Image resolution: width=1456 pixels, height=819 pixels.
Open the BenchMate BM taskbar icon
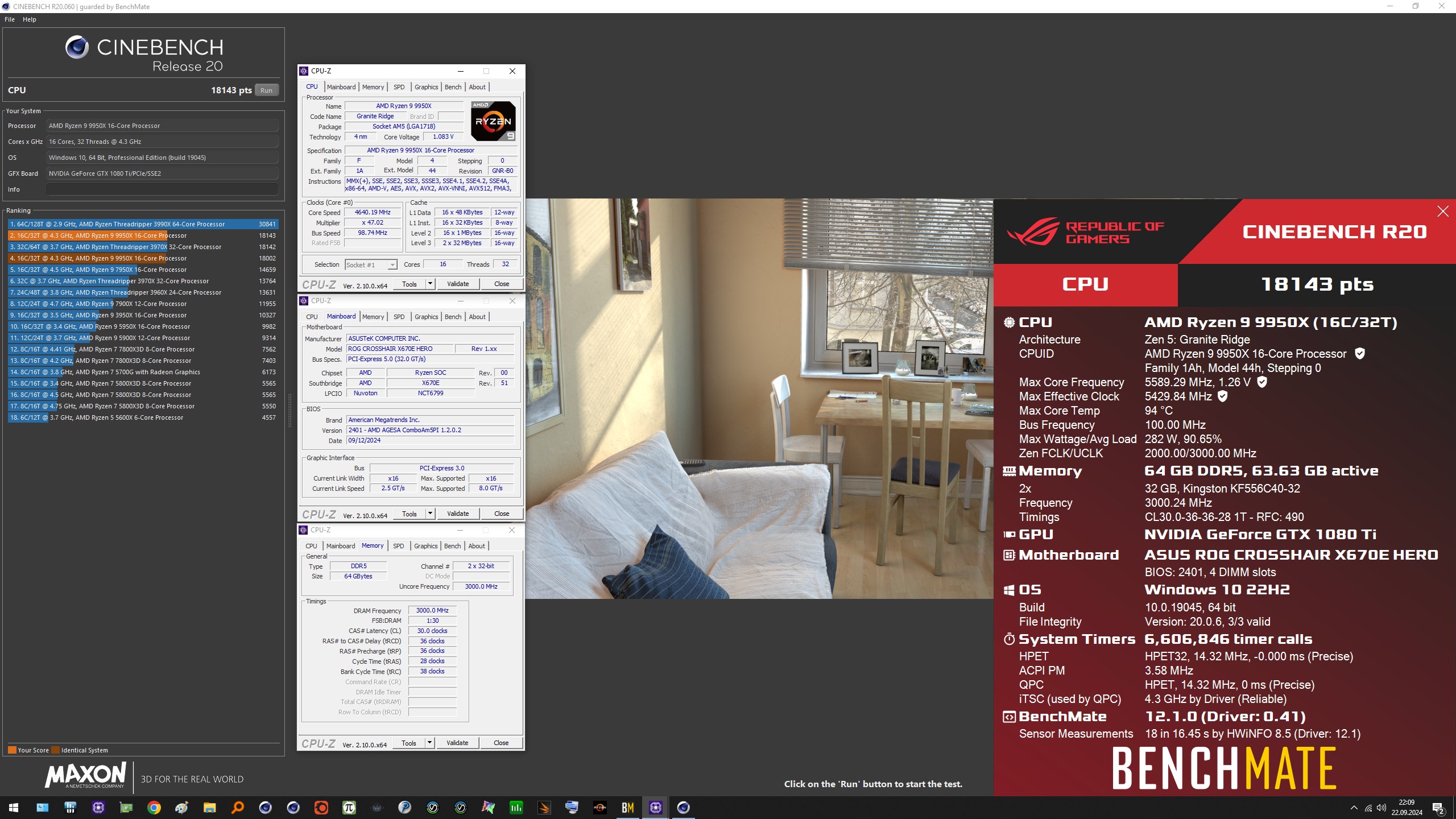627,807
